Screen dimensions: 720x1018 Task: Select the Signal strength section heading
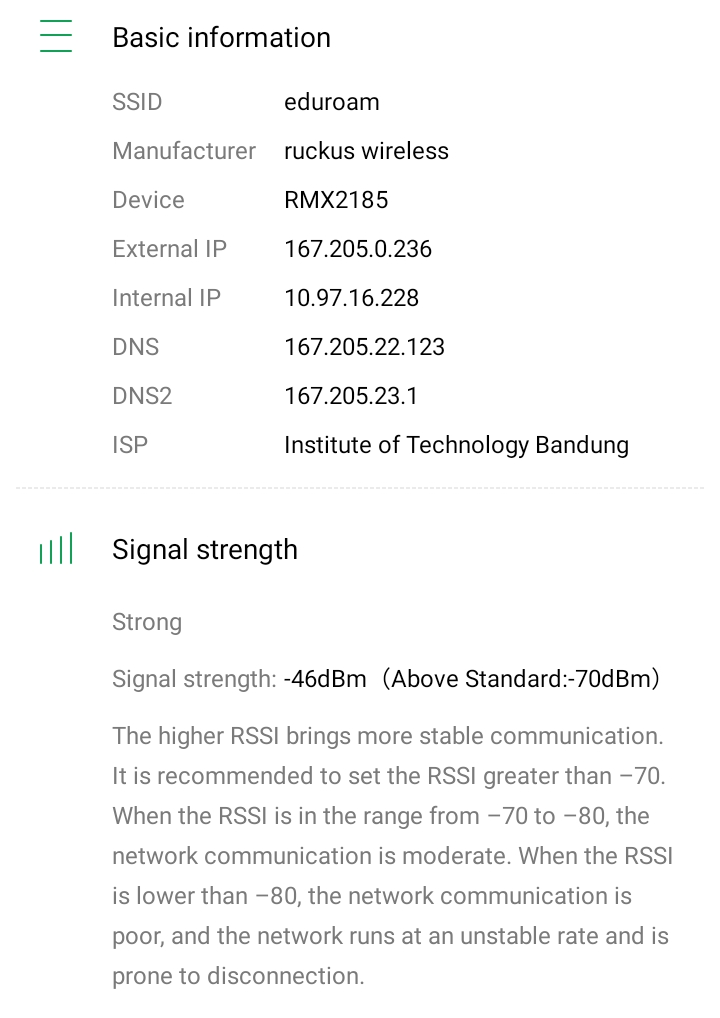205,549
